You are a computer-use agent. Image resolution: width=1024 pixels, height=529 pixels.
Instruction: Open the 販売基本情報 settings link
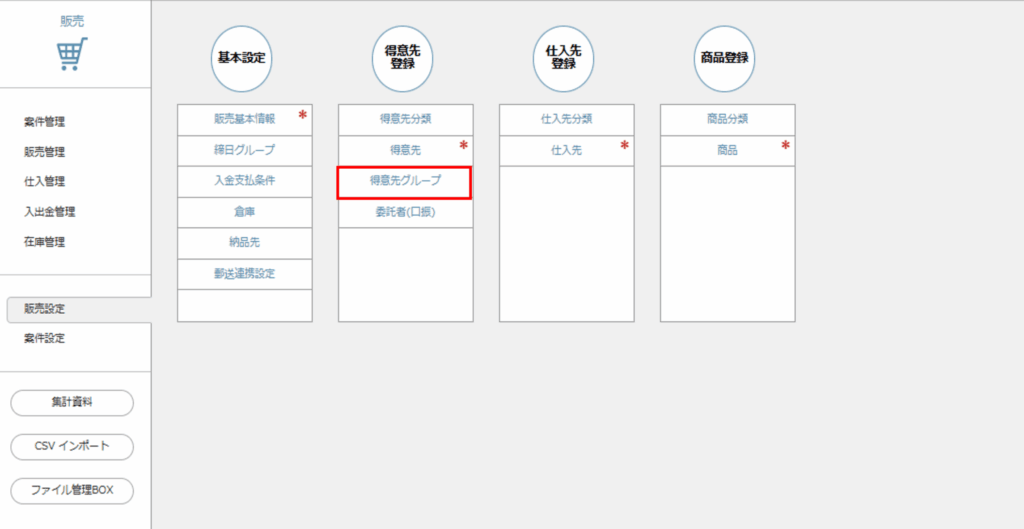pos(244,119)
